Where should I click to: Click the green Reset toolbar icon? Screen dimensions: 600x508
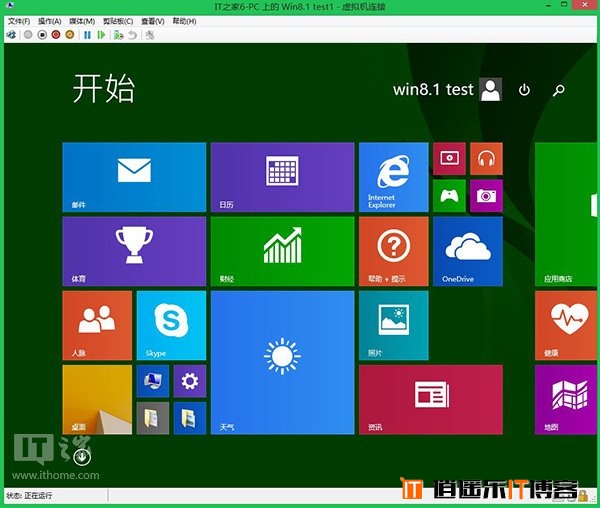[101, 35]
